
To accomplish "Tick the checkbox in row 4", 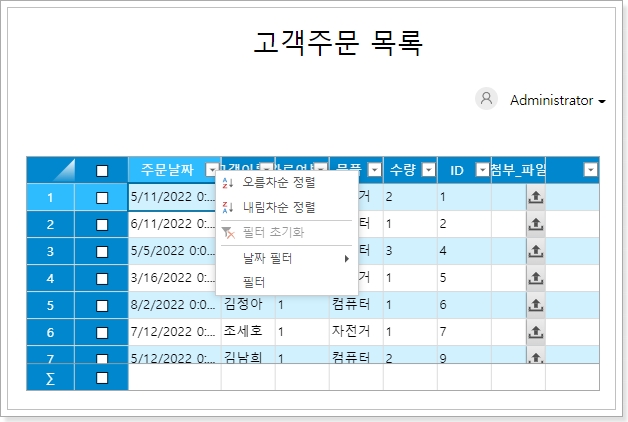I will click(x=102, y=278).
